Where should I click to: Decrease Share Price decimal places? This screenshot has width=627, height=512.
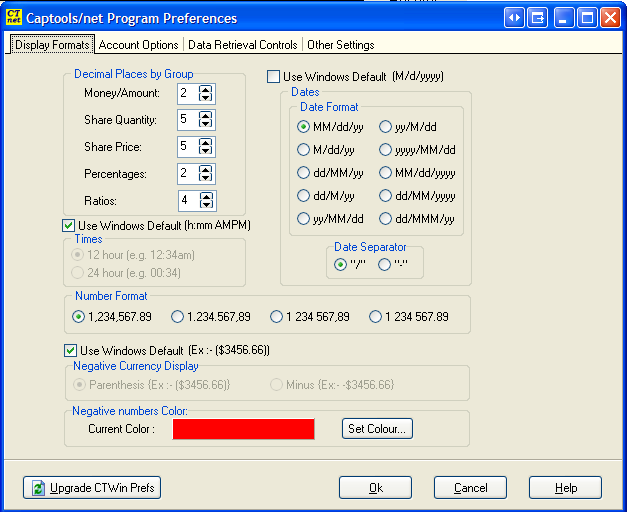coord(206,150)
